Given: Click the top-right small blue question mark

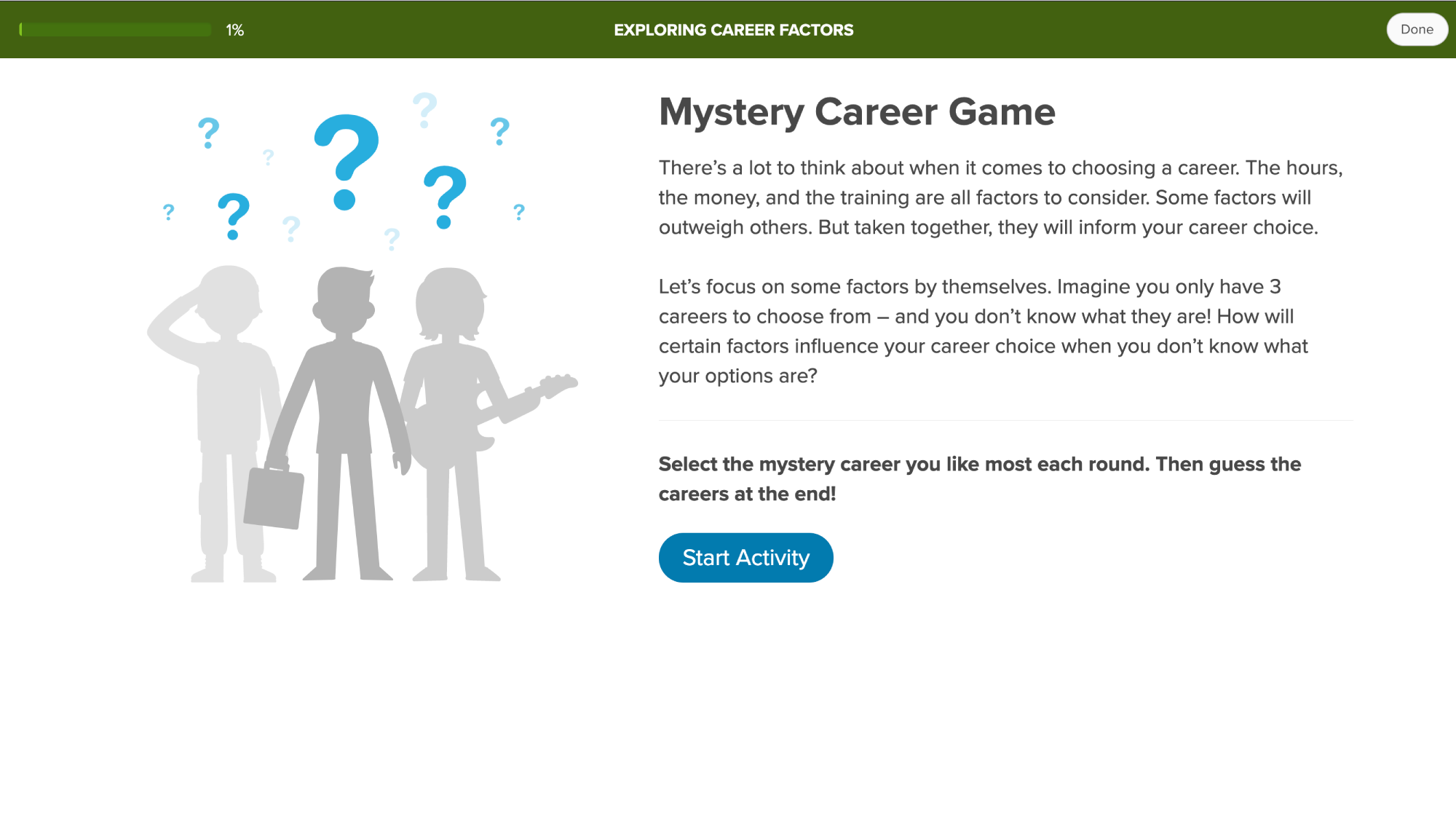Looking at the screenshot, I should pyautogui.click(x=500, y=132).
